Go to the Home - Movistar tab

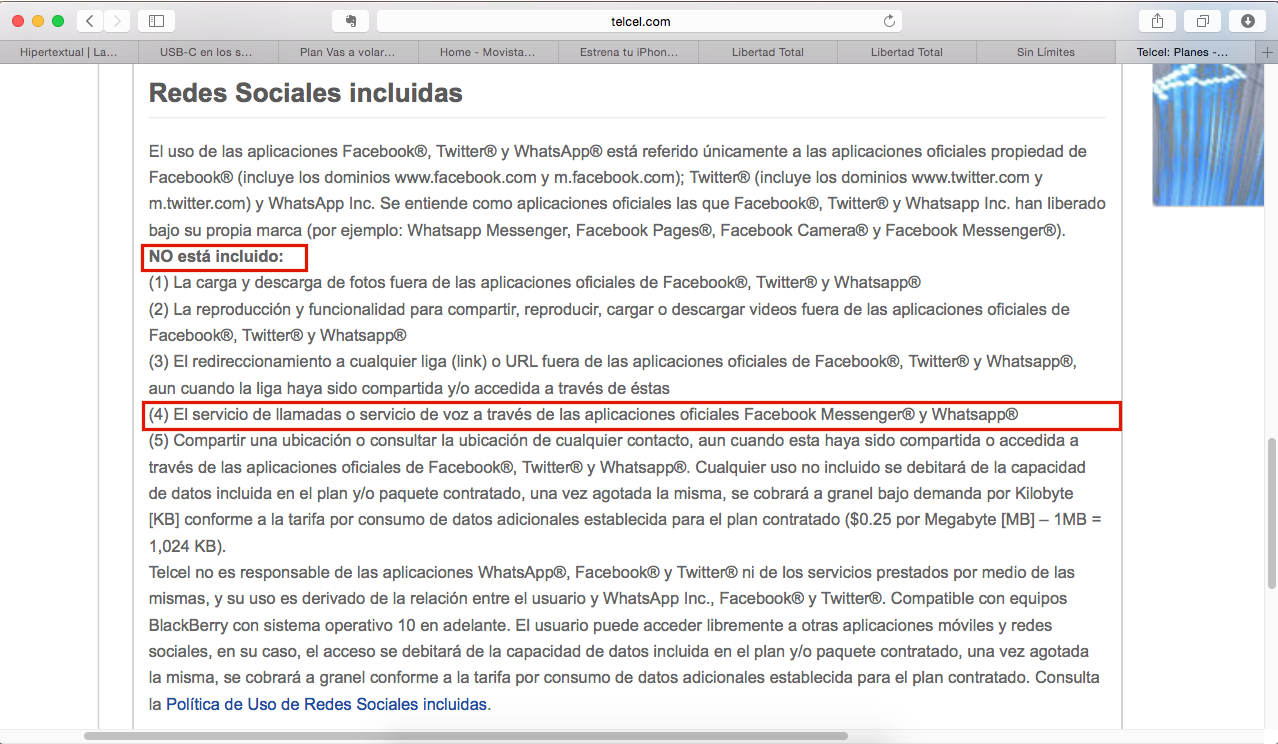click(487, 52)
